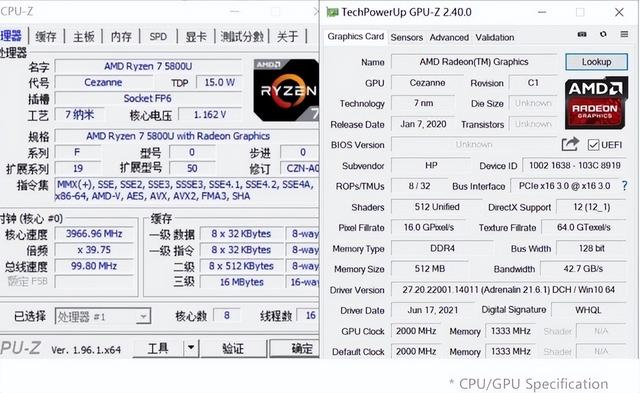Toggle the UEFI checkbox
Screen dimensions: 640x393
[593, 145]
